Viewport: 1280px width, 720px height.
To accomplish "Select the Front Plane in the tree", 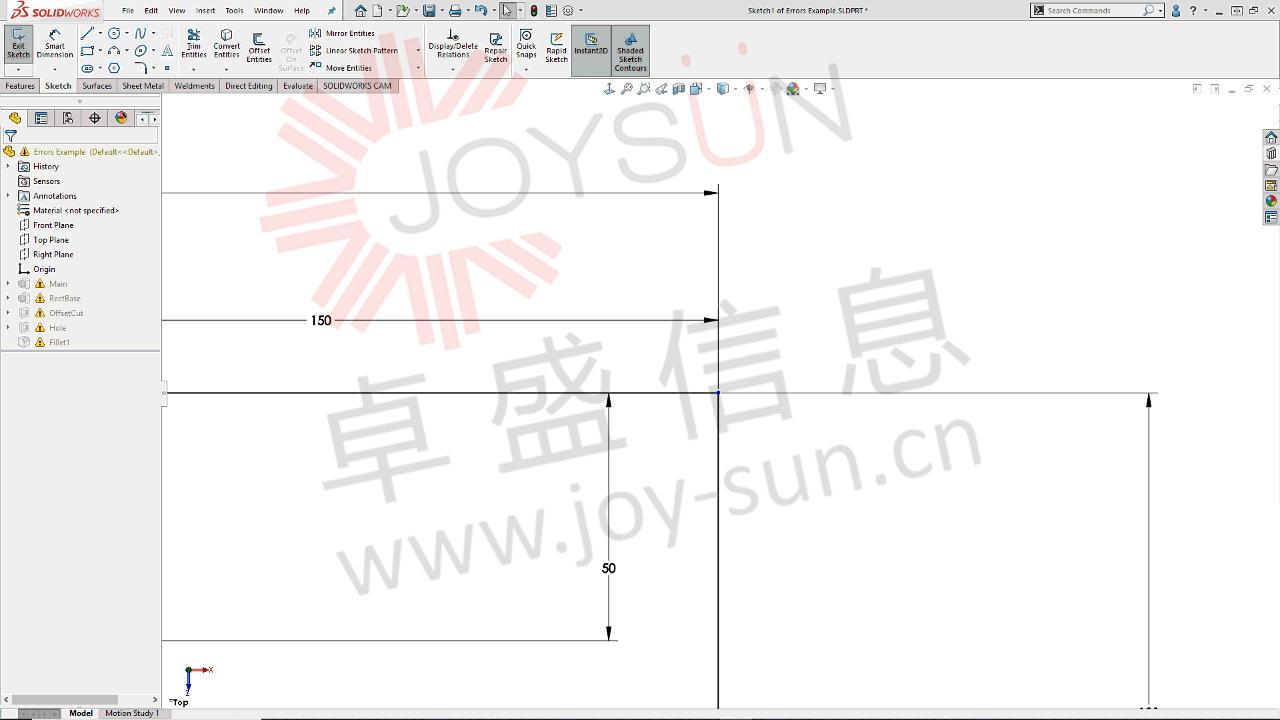I will point(53,225).
